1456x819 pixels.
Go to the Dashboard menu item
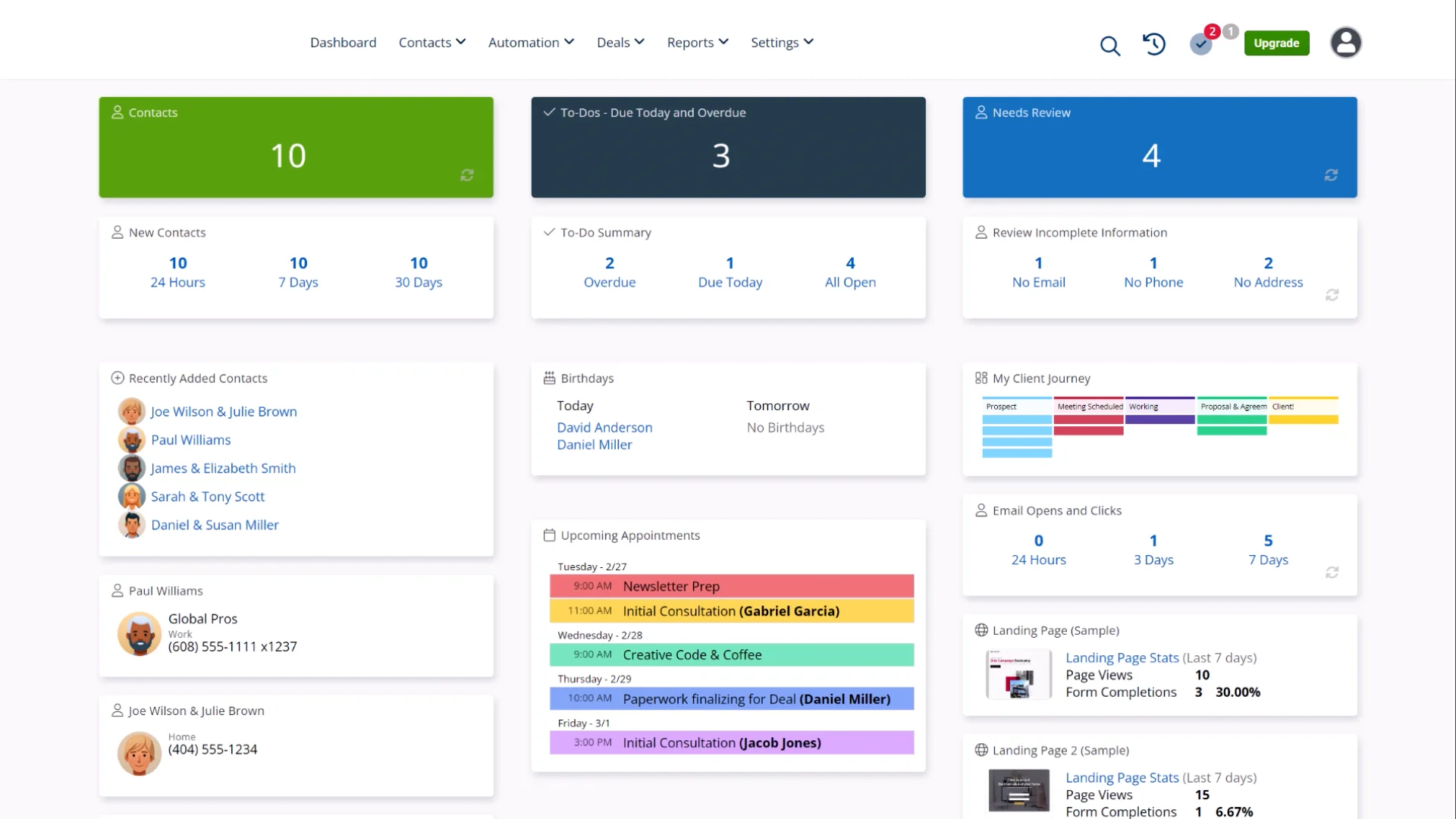pyautogui.click(x=343, y=42)
